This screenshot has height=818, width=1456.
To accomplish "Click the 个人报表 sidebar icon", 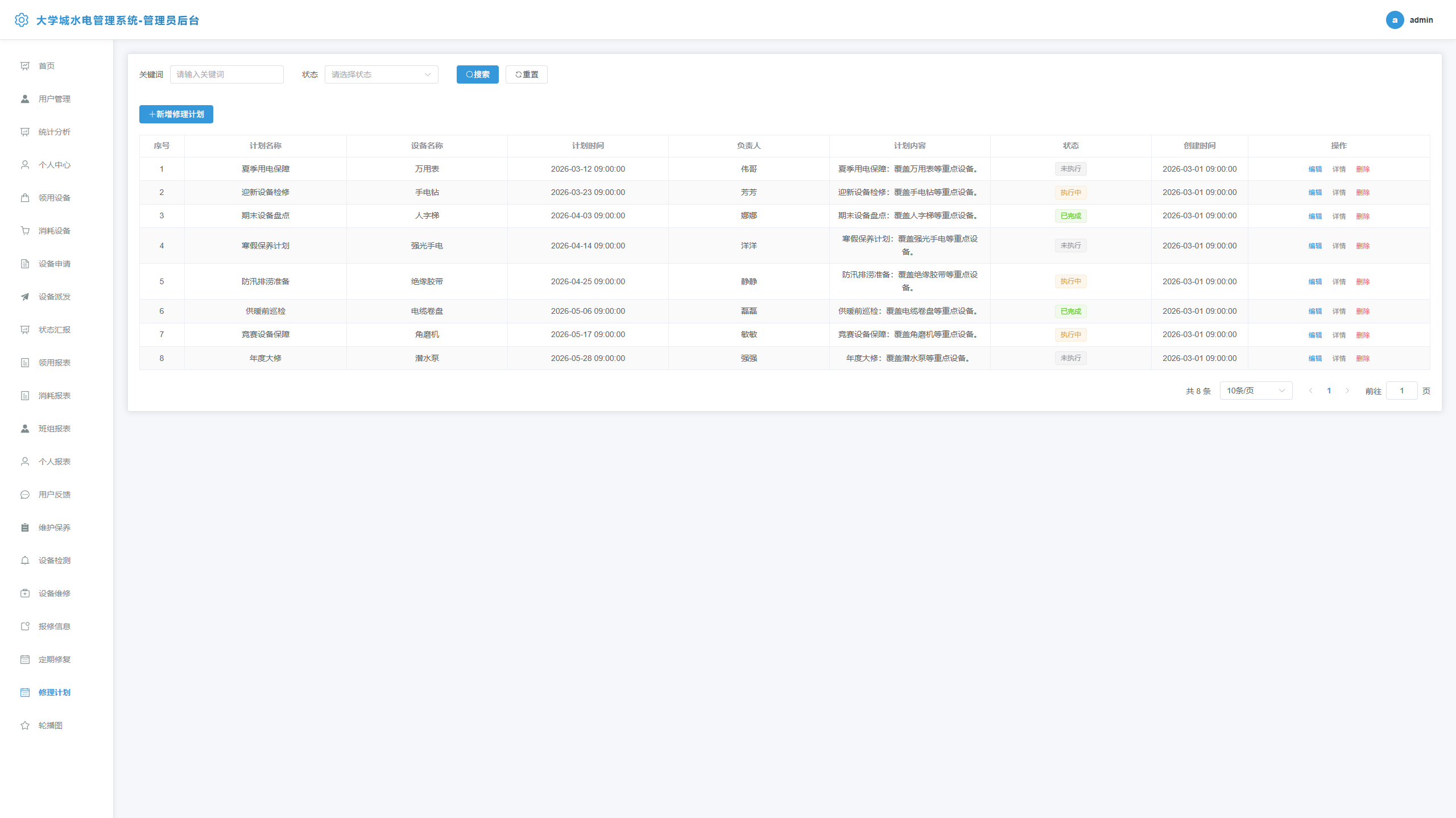I will pos(25,462).
